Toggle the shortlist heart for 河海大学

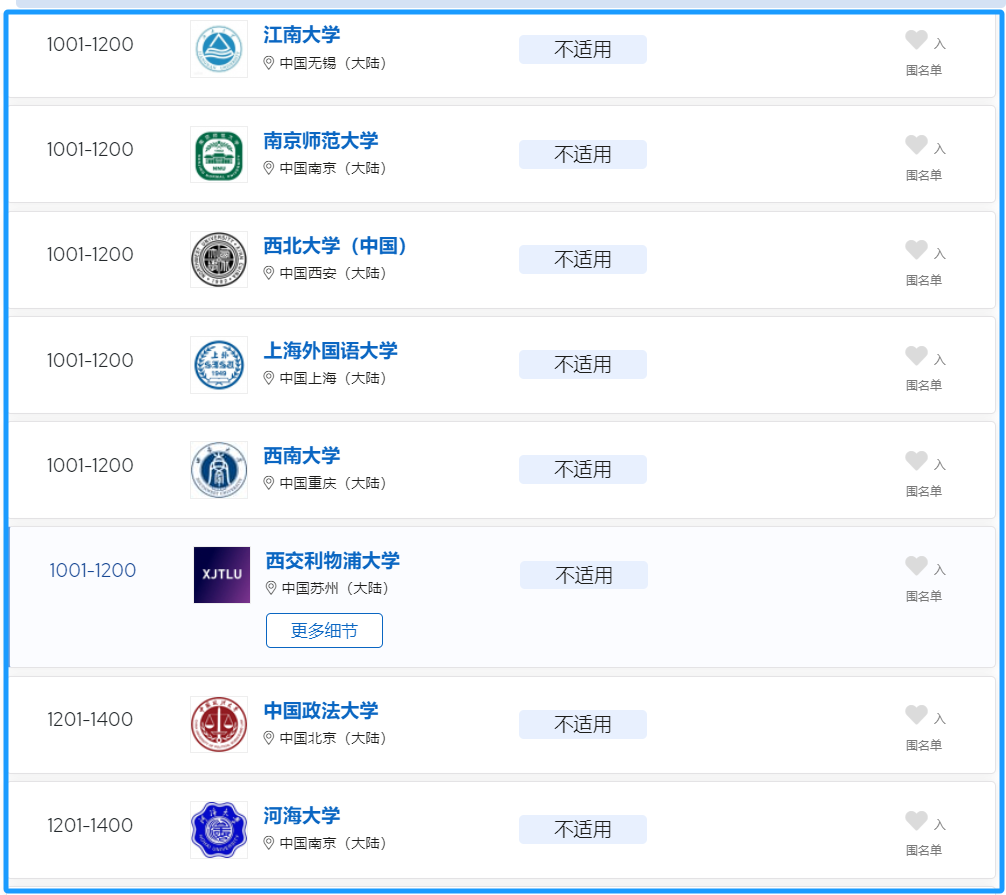(916, 820)
